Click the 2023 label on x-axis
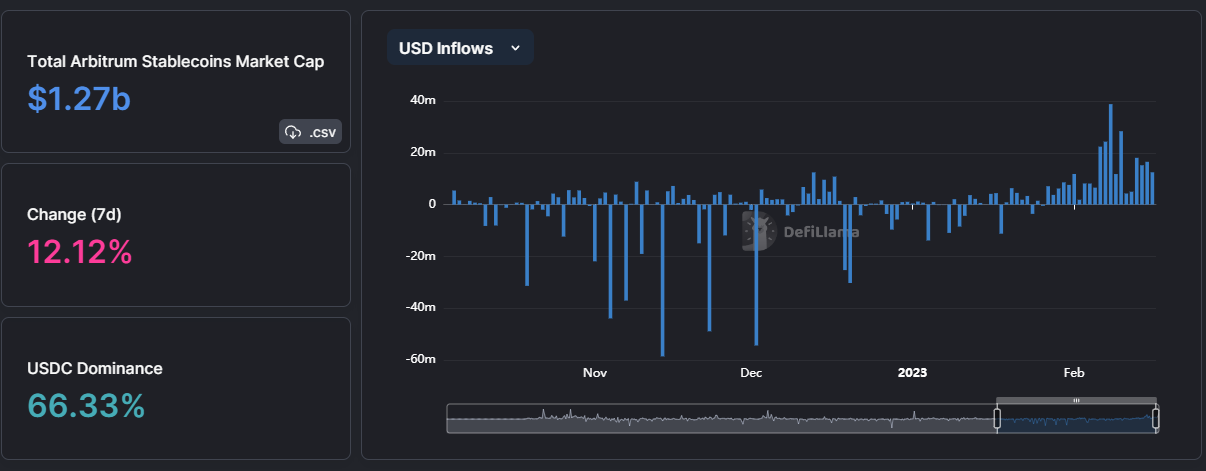 click(912, 373)
